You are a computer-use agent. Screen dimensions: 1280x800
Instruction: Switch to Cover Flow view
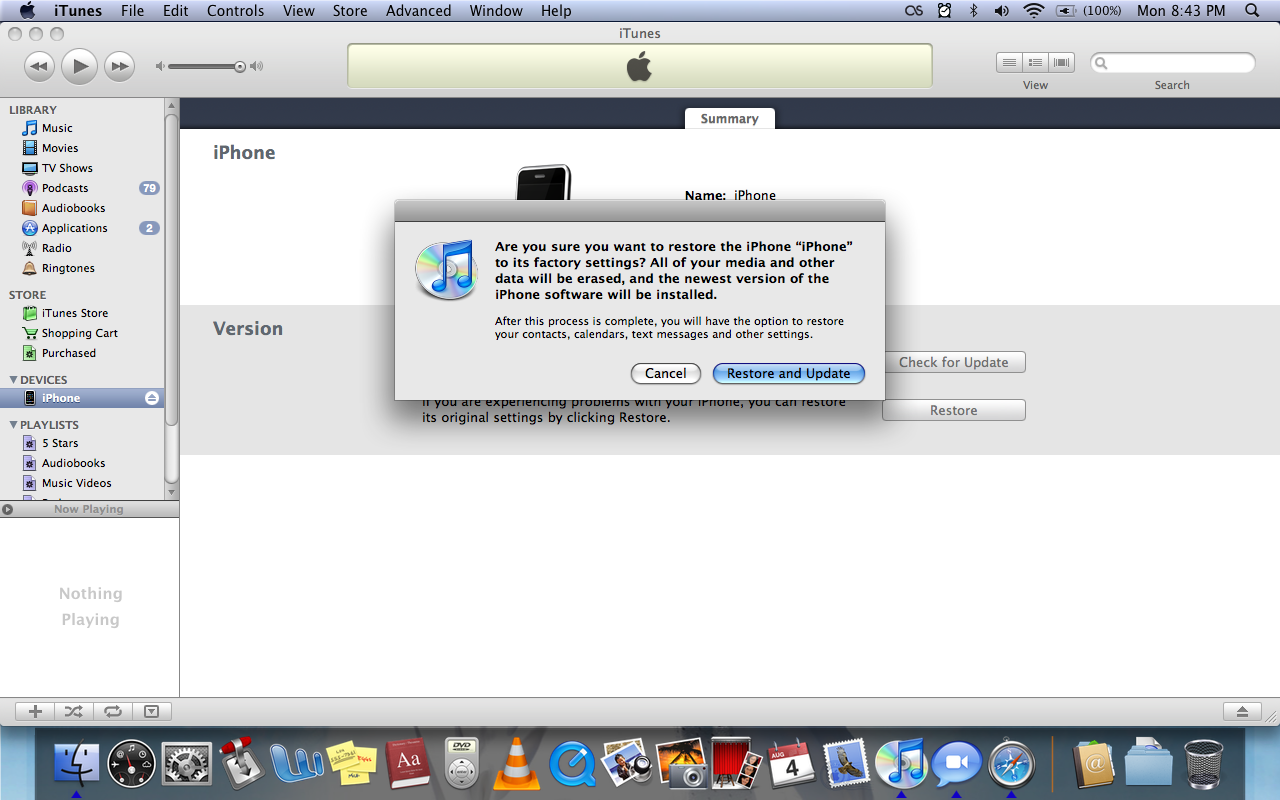(1061, 62)
